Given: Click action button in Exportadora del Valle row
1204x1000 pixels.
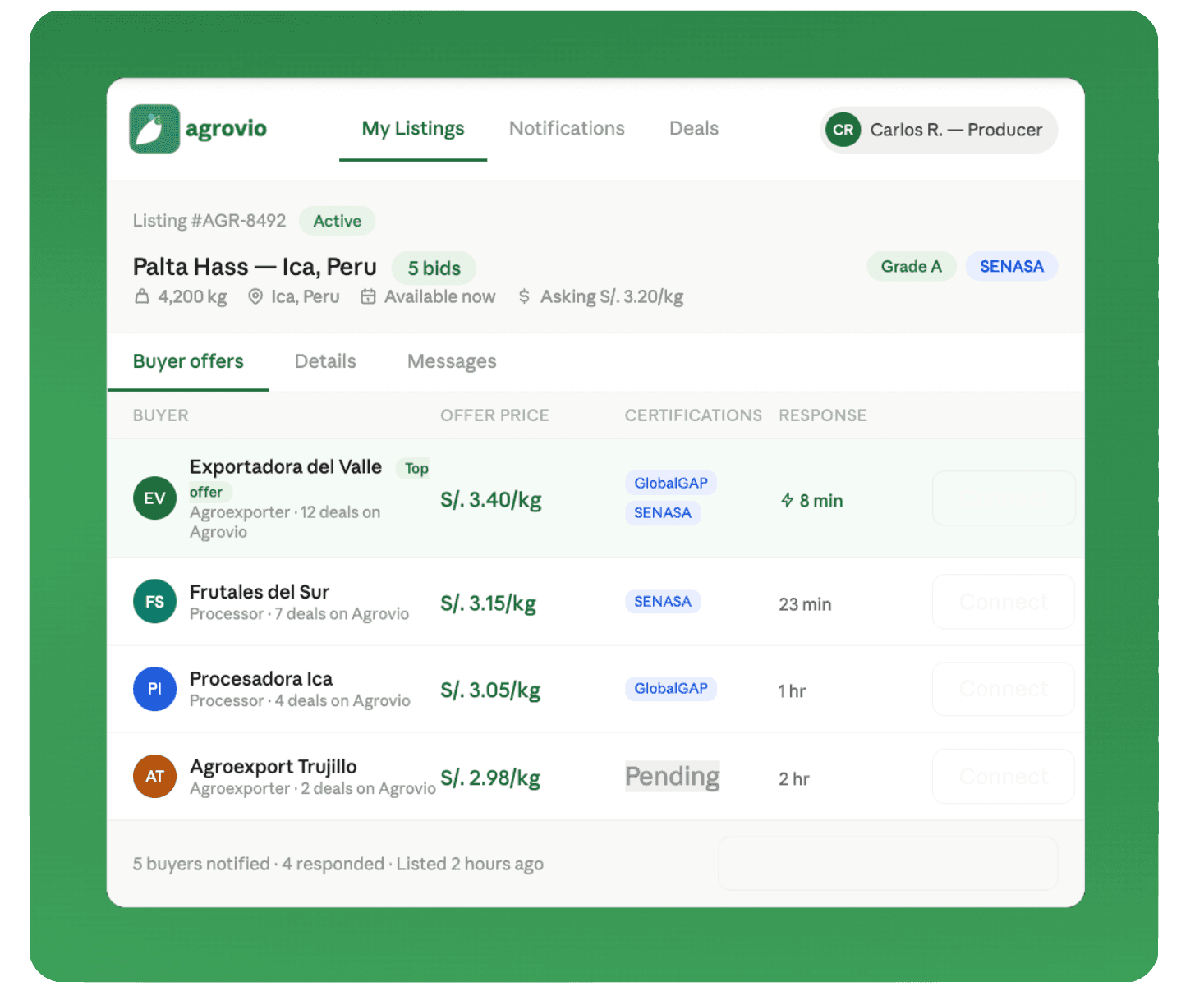Looking at the screenshot, I should point(1004,498).
